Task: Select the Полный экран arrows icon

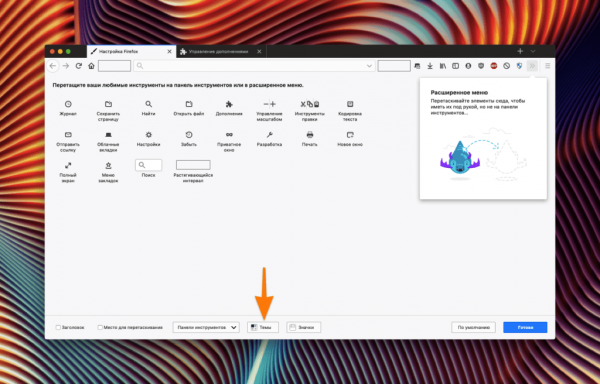Action: coord(68,165)
